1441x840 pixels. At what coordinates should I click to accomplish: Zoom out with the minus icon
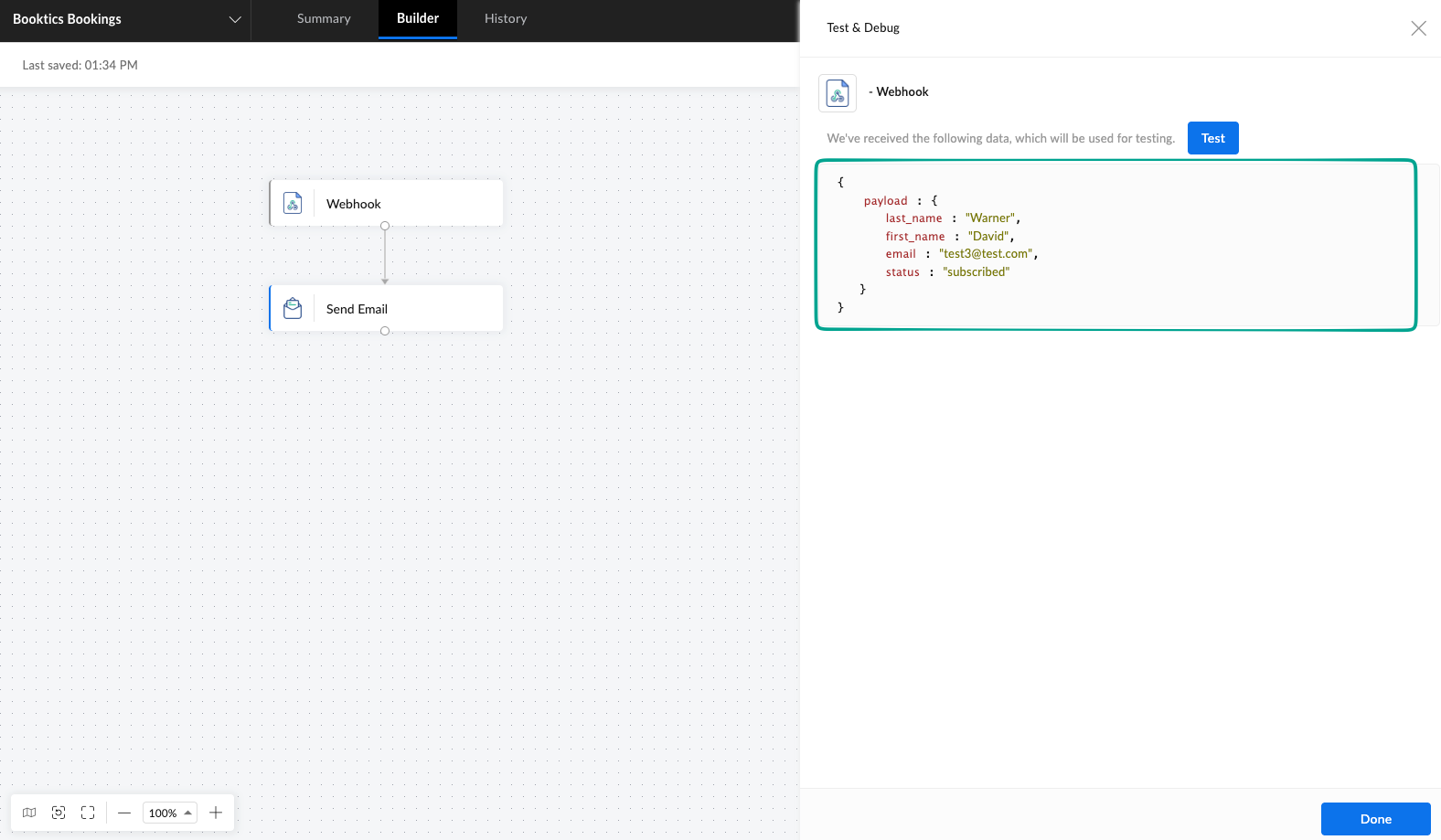coord(124,813)
